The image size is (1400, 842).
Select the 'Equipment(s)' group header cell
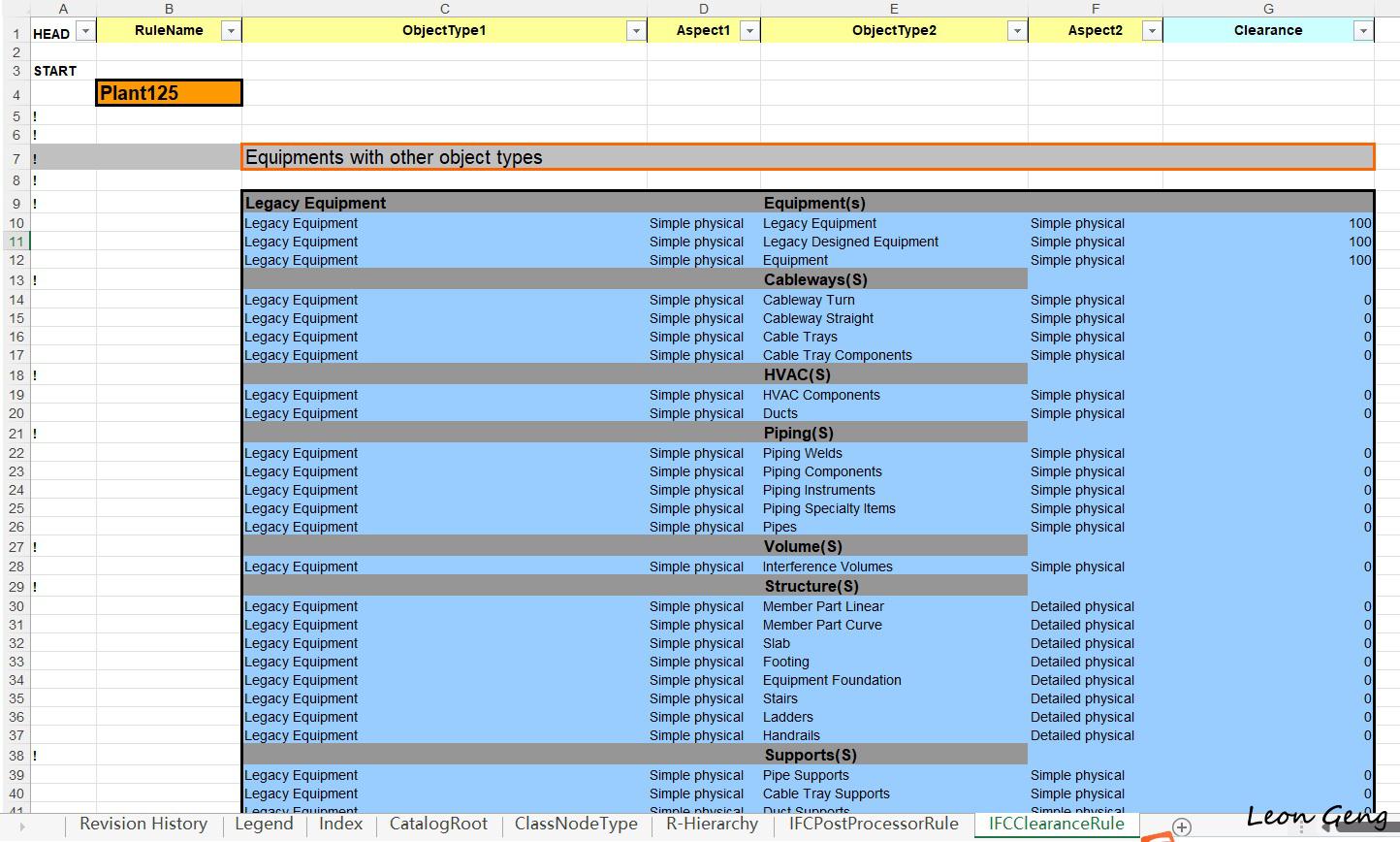[894, 203]
